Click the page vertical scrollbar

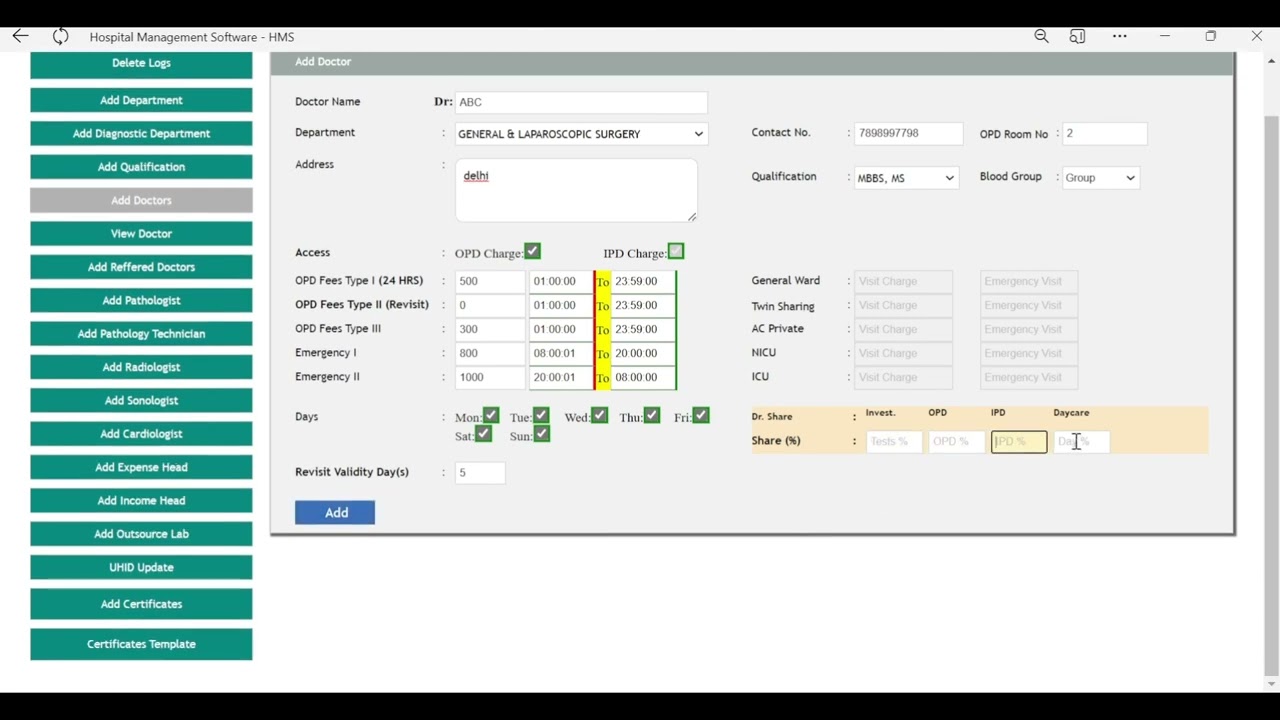click(1271, 395)
